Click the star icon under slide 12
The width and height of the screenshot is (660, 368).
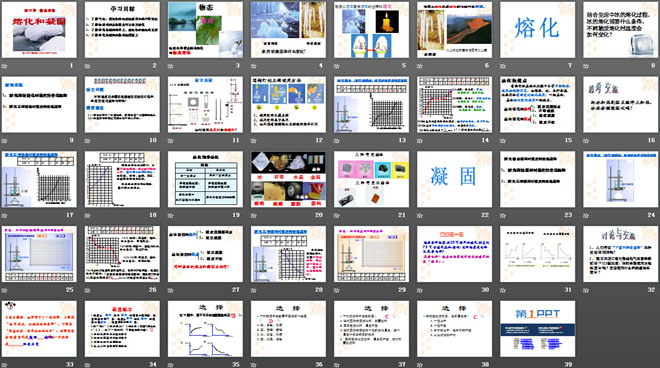tap(254, 141)
